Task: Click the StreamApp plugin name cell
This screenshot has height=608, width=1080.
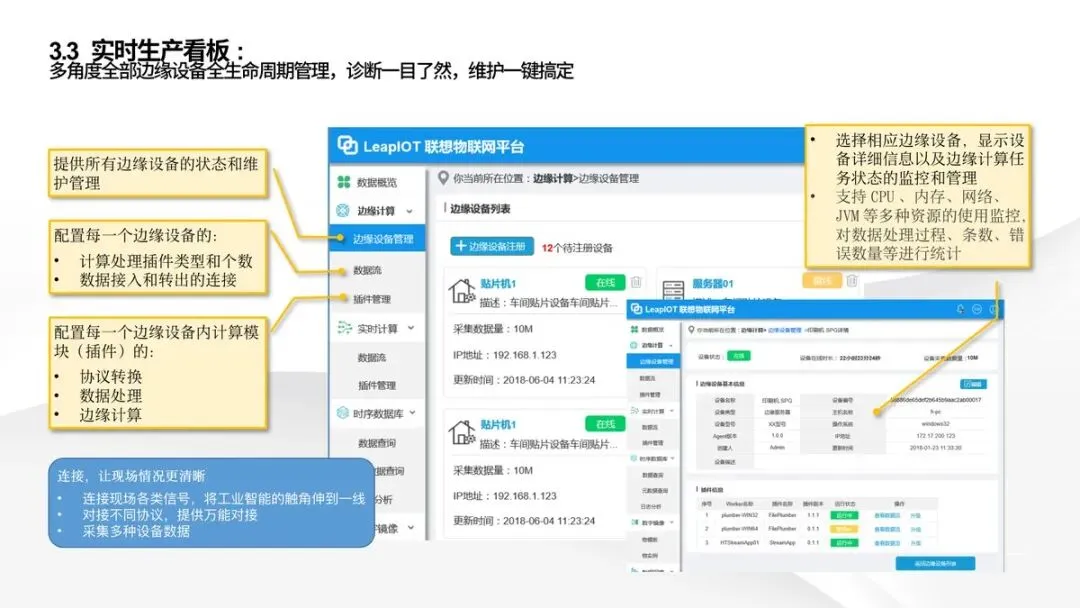Action: [782, 543]
